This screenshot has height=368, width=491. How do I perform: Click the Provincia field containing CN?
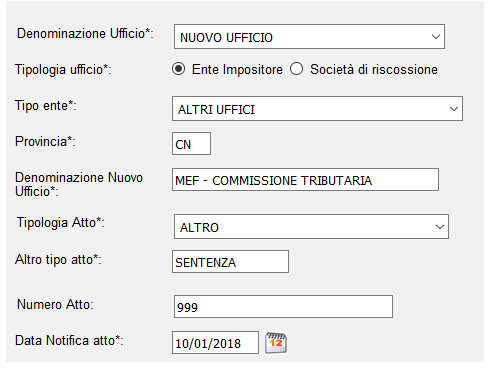point(191,144)
